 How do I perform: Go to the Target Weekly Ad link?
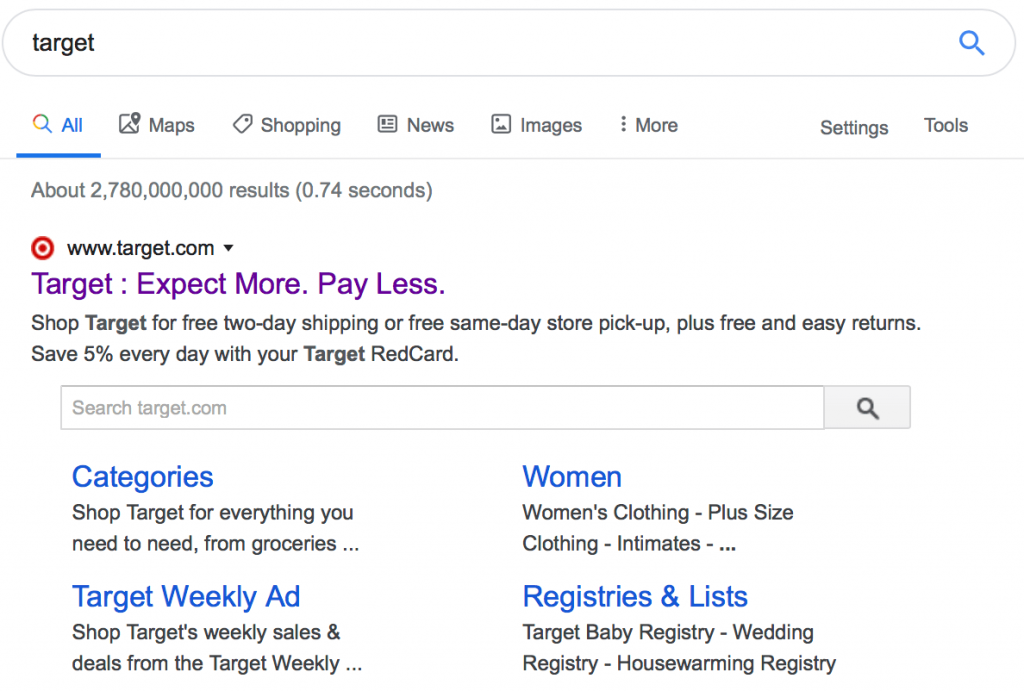(186, 597)
